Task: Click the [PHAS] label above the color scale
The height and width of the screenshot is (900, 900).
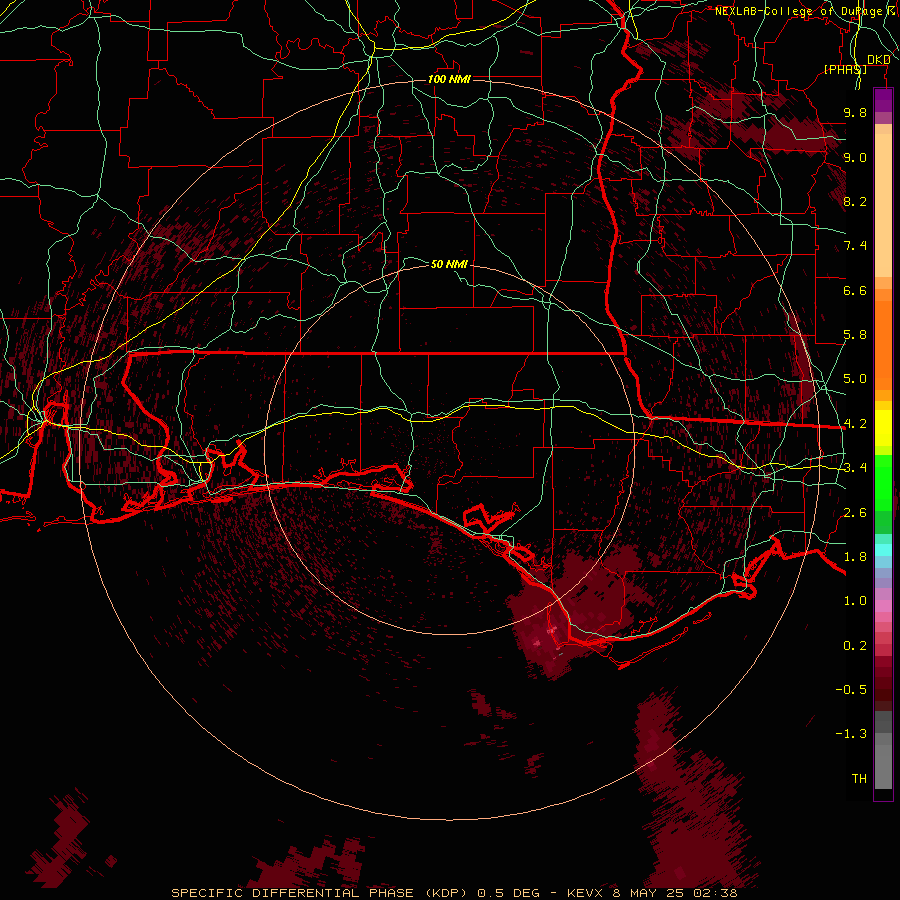Action: point(845,69)
